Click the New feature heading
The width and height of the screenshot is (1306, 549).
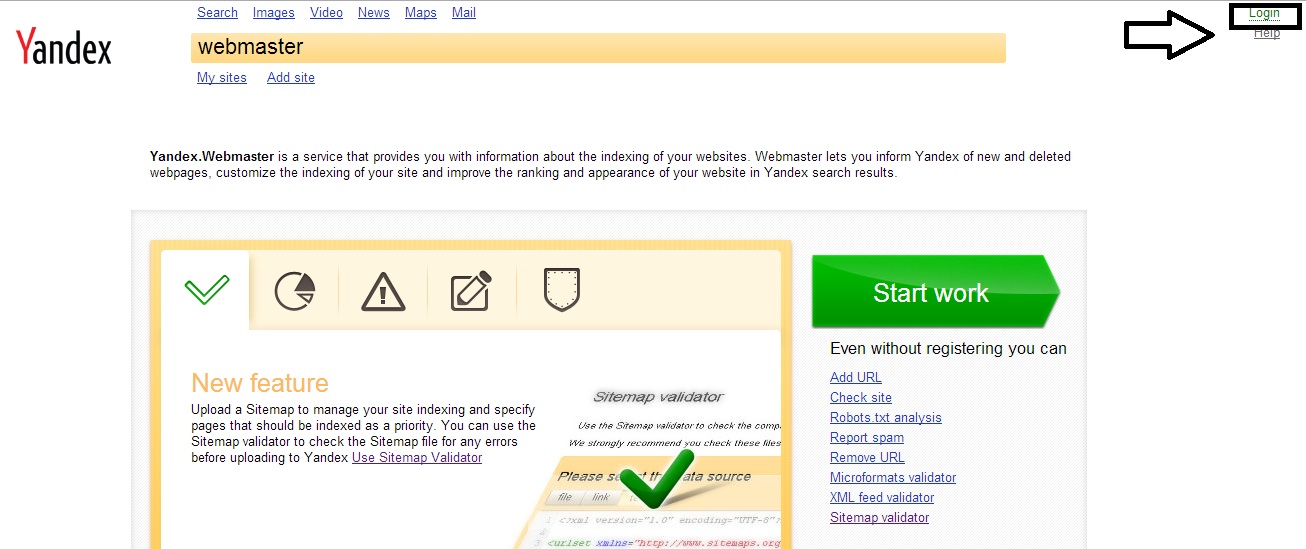260,383
